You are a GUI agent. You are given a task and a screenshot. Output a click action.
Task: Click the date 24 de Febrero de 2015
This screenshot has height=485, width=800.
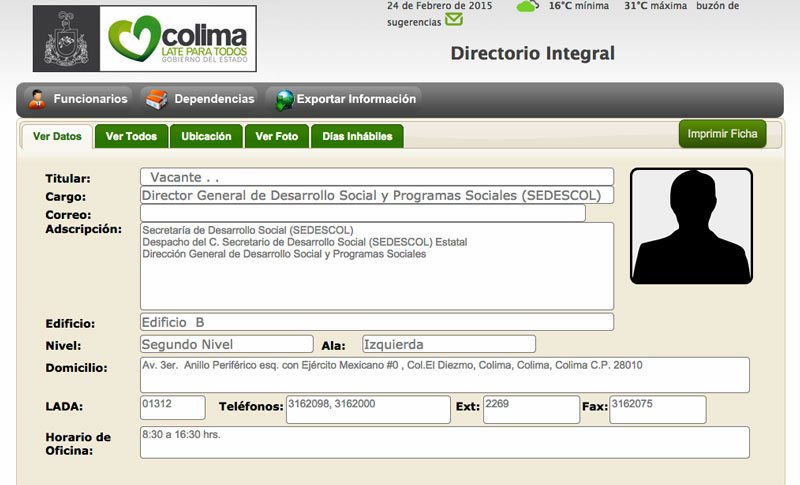pos(440,6)
